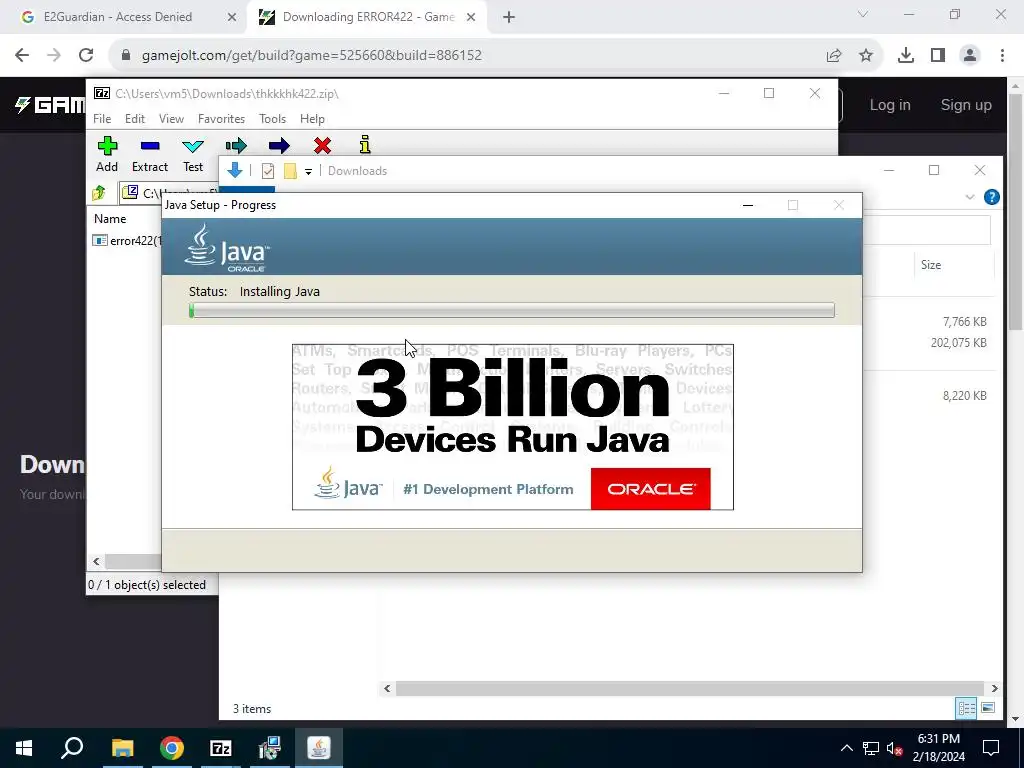
Task: Reload the GameJolt page
Action: pyautogui.click(x=86, y=56)
